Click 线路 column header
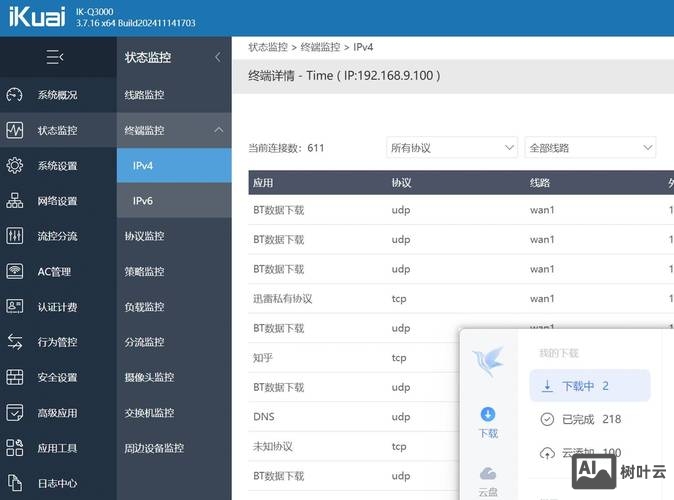Image resolution: width=674 pixels, height=500 pixels. 540,183
